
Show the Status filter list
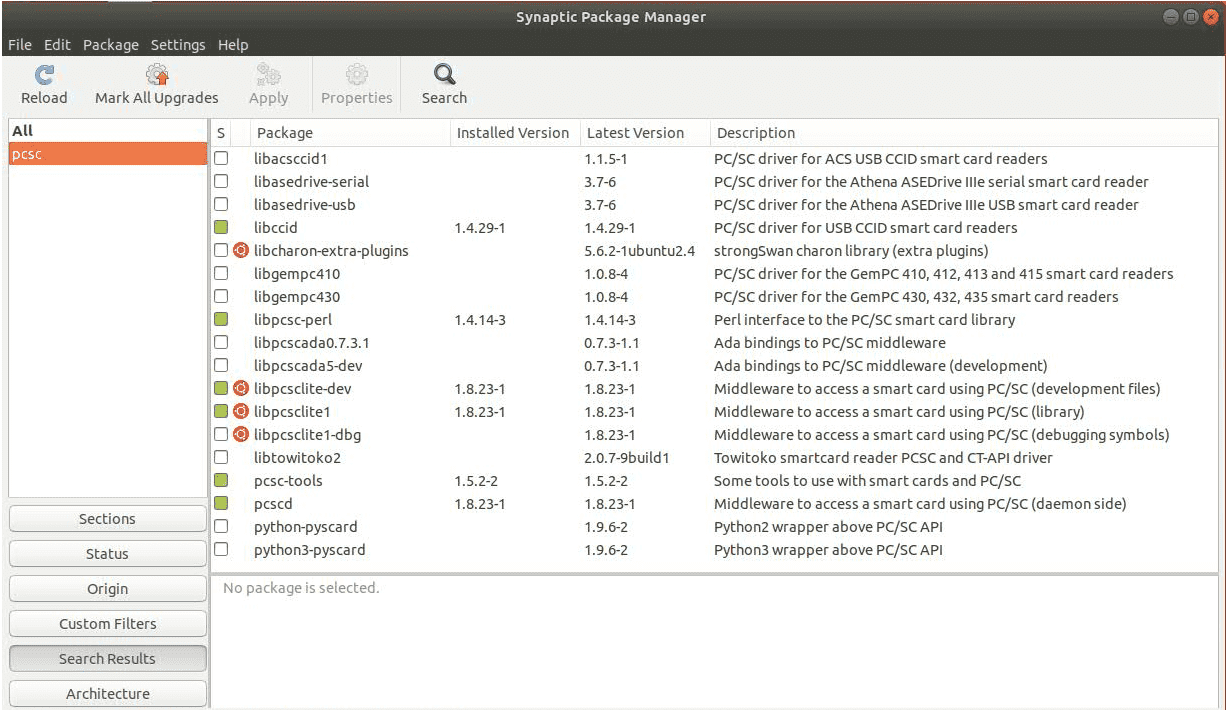(107, 554)
